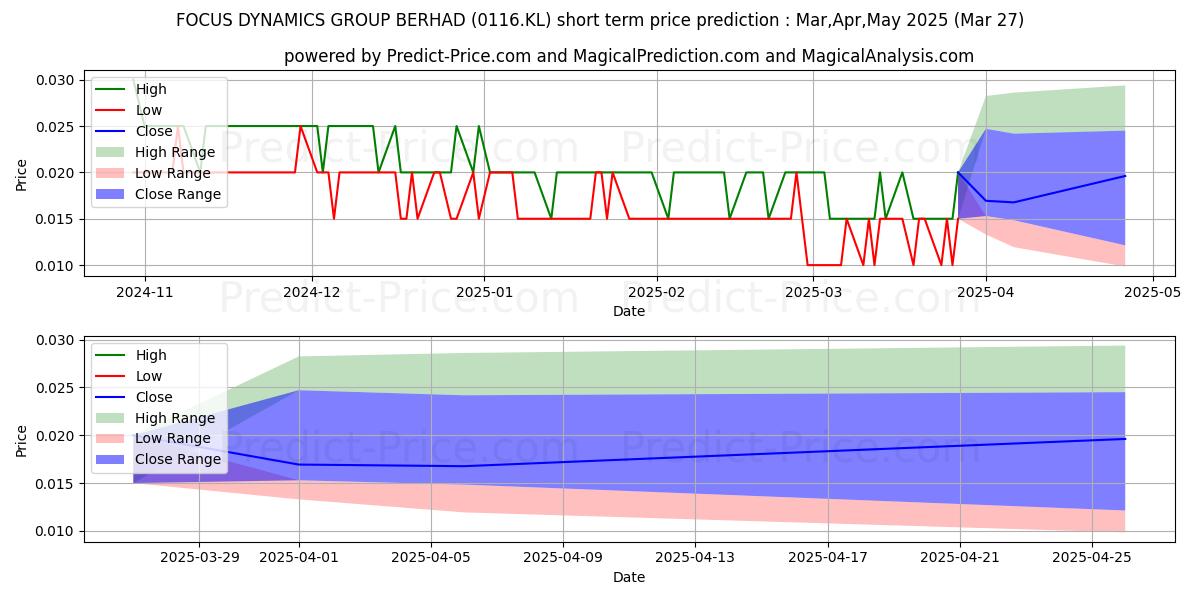Select 'High' legend entry in top chart
The image size is (1200, 600).
151,89
